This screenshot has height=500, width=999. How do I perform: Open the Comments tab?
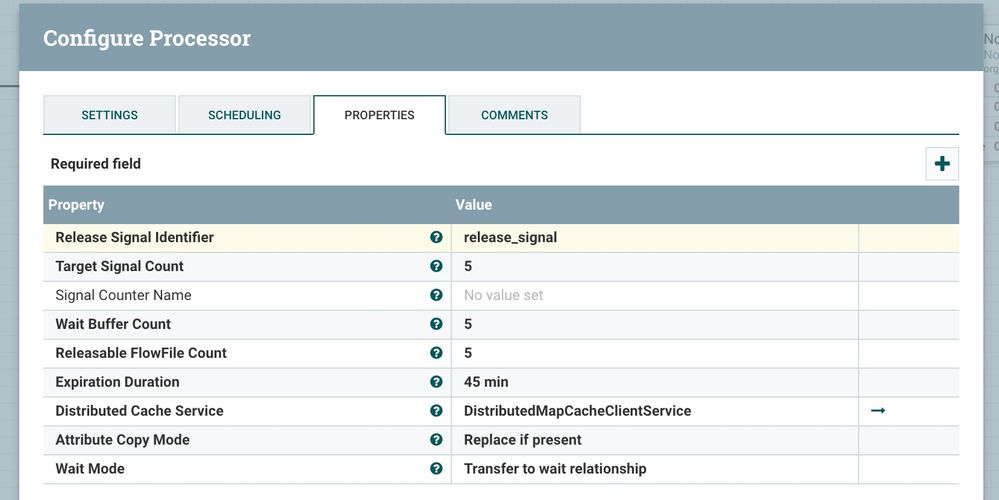[514, 115]
